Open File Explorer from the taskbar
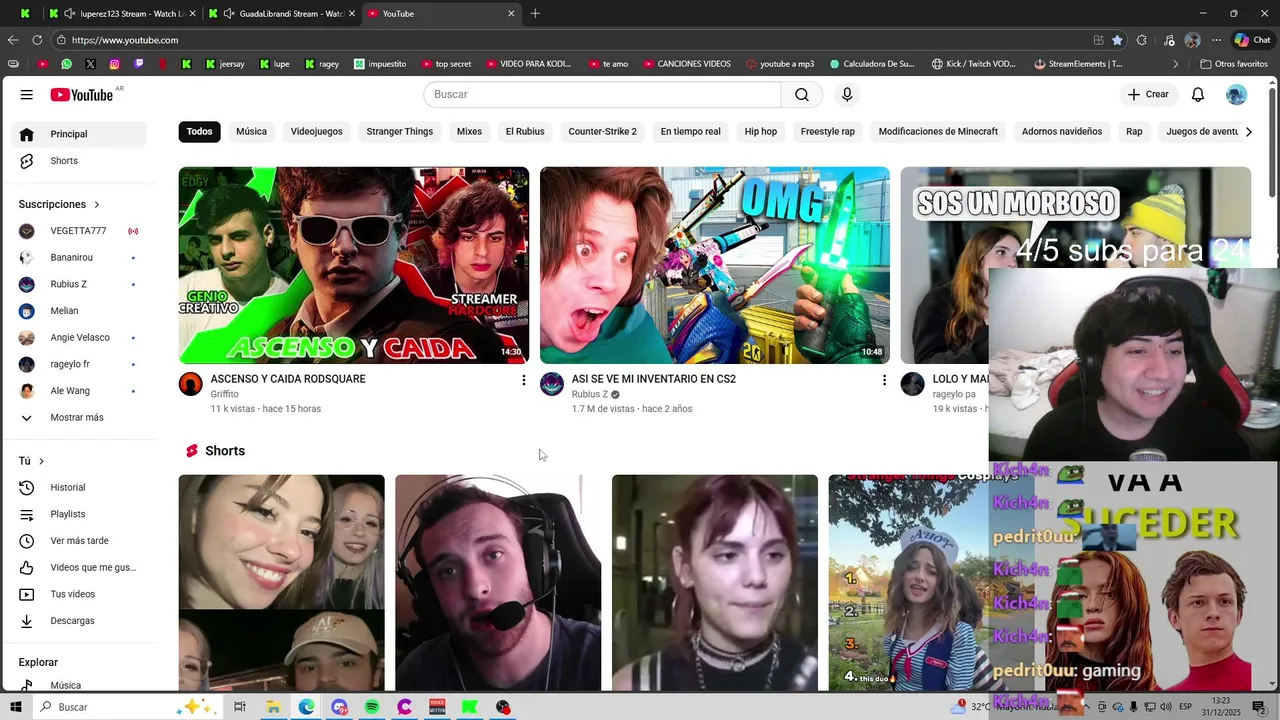This screenshot has height=720, width=1280. 272,707
